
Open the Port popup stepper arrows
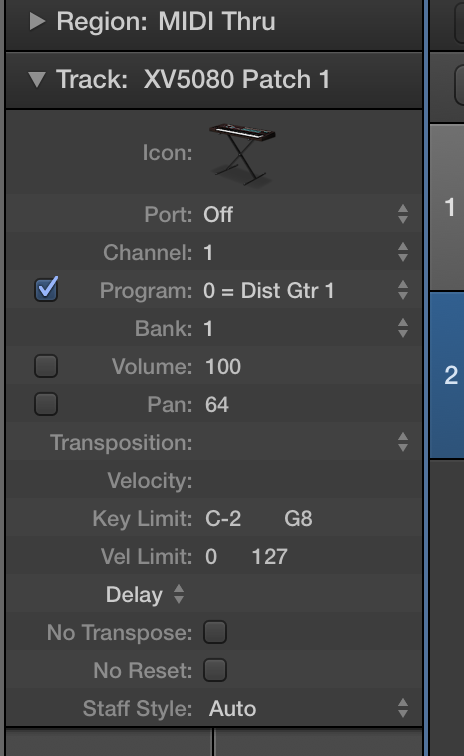pyautogui.click(x=403, y=214)
